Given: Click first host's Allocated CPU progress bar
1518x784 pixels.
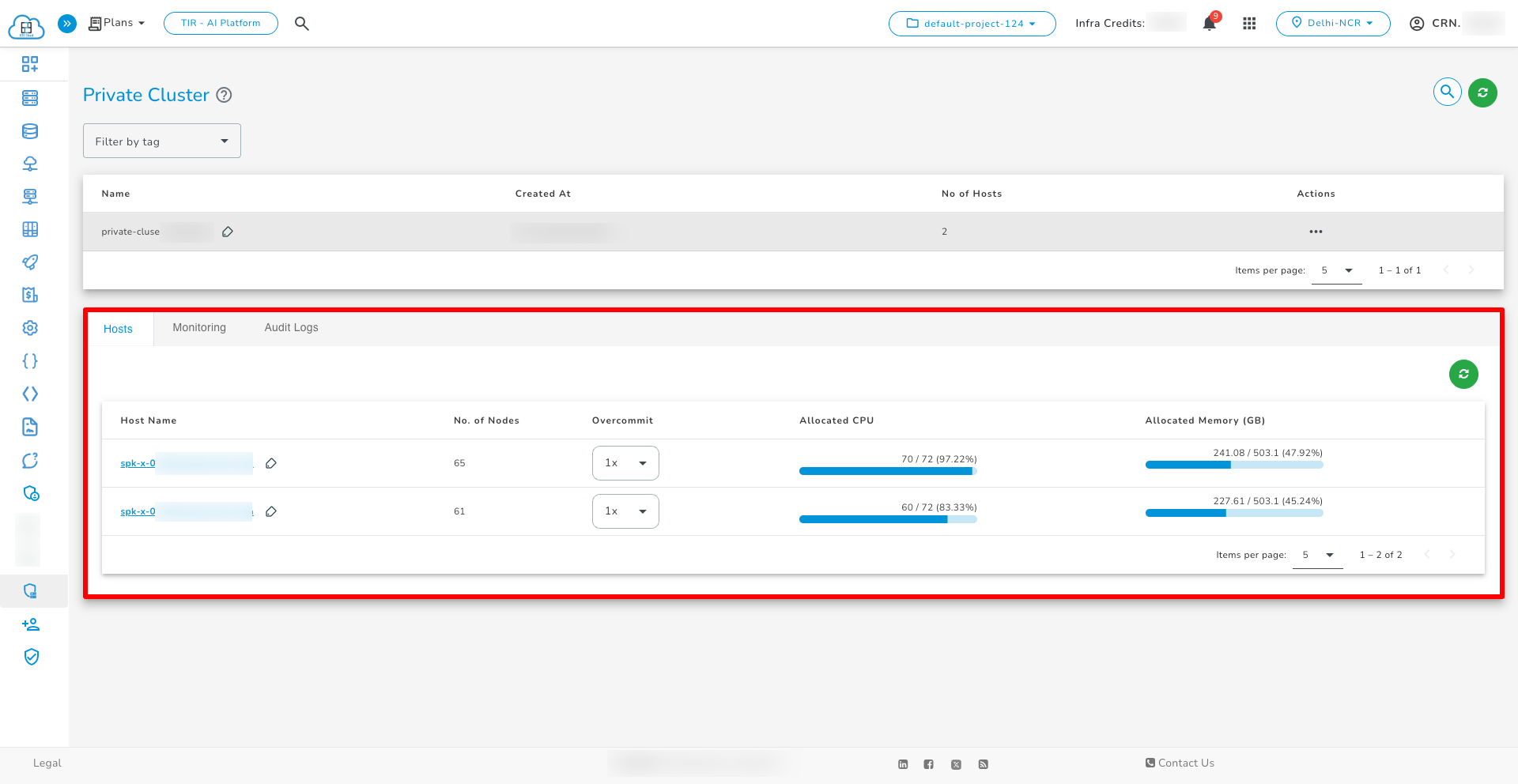Looking at the screenshot, I should tap(888, 471).
